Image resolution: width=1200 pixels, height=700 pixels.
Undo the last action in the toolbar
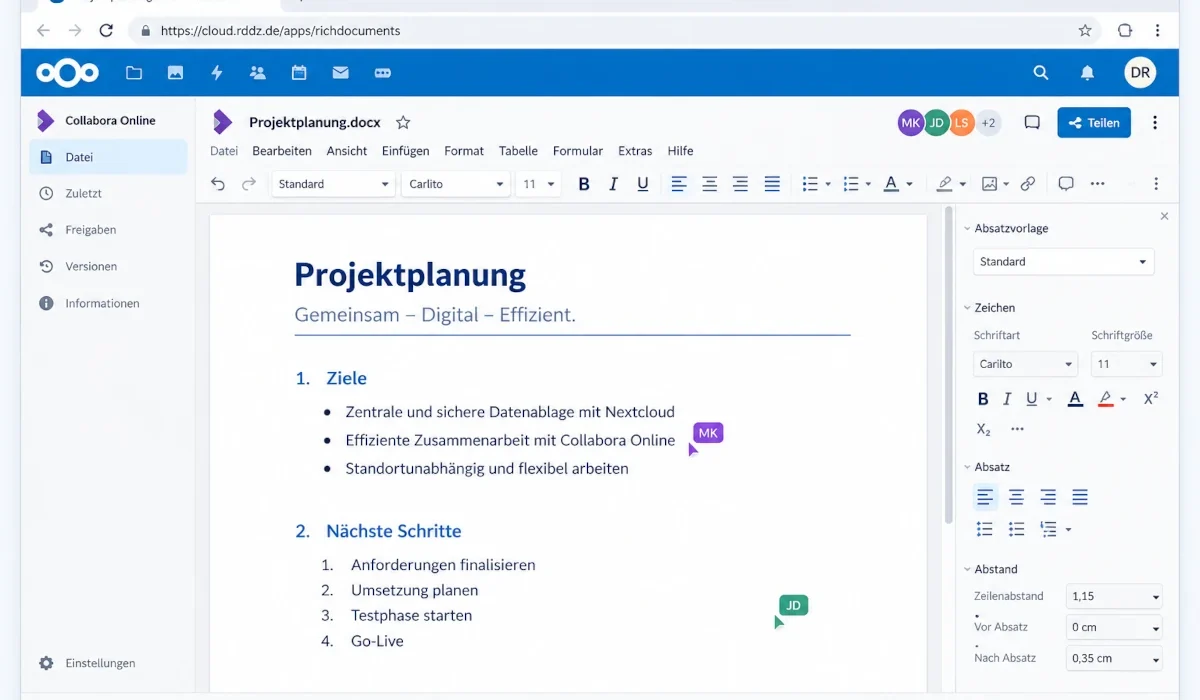tap(218, 184)
